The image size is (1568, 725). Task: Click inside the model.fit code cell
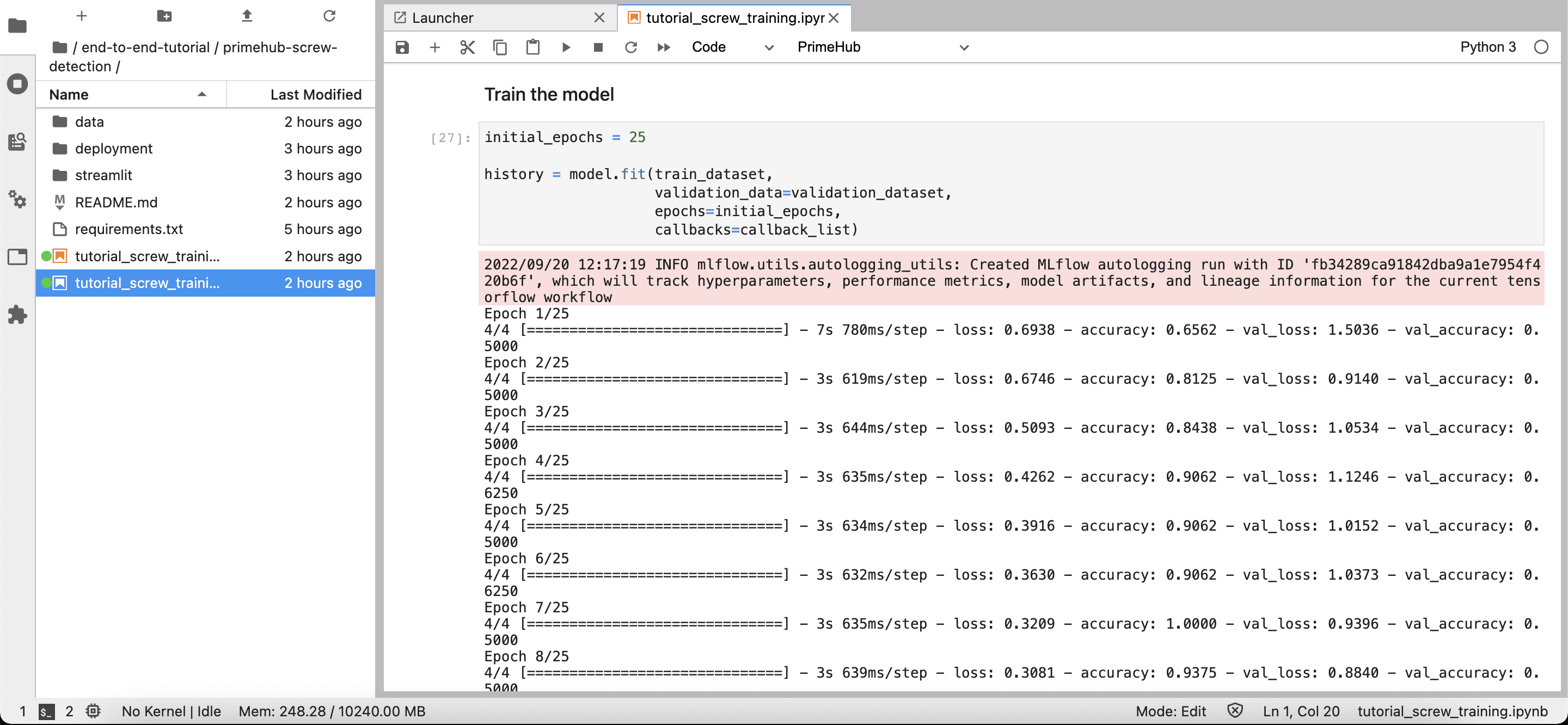[x=1011, y=183]
